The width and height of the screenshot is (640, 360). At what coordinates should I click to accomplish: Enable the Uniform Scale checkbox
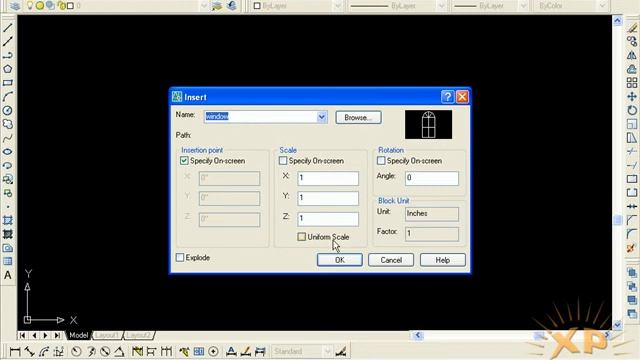pos(302,237)
